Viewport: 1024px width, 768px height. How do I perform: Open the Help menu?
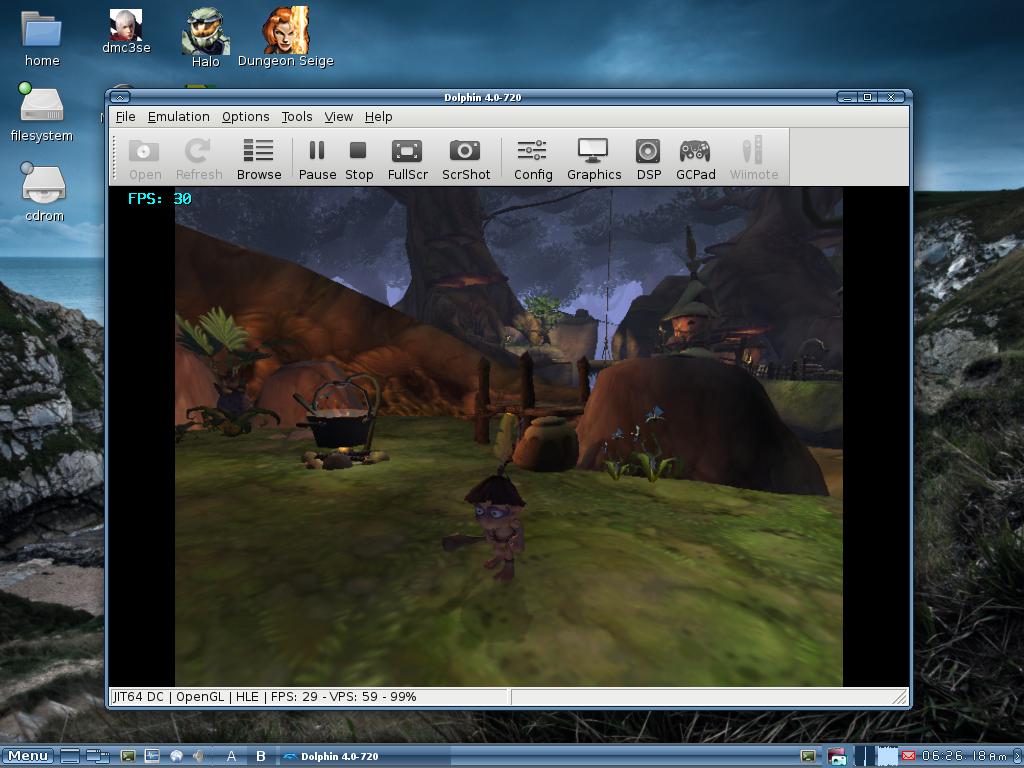point(378,117)
